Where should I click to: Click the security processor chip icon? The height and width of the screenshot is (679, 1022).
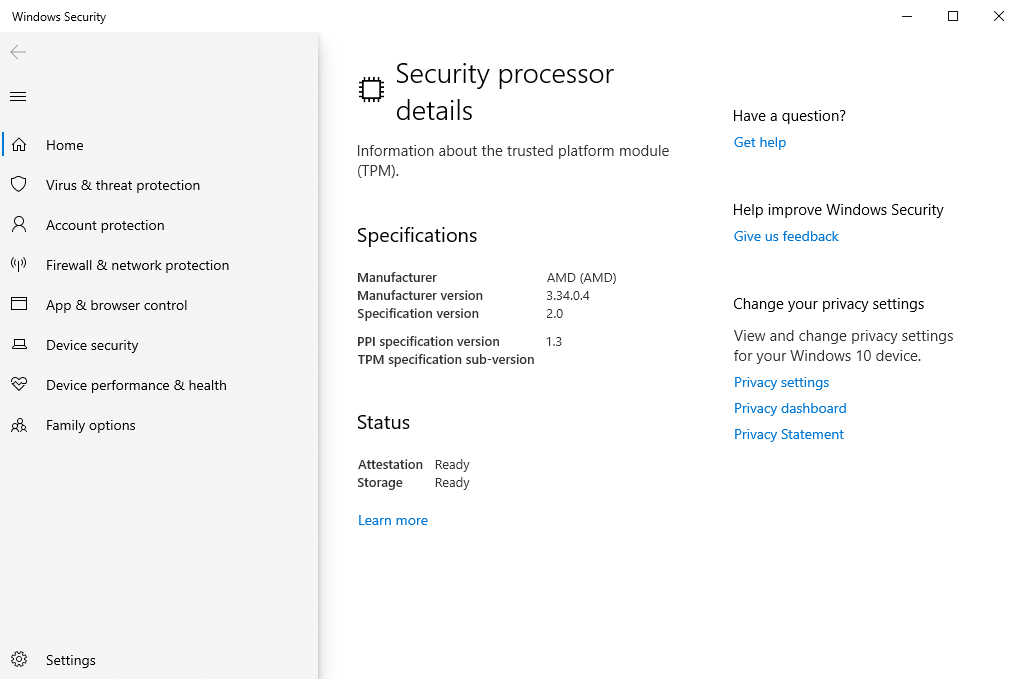pyautogui.click(x=371, y=90)
